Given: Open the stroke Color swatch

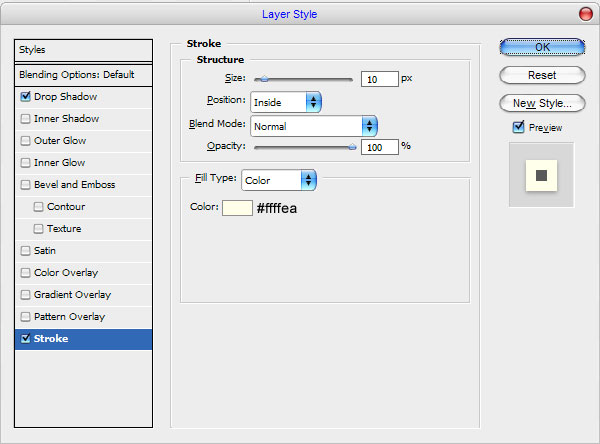Looking at the screenshot, I should pyautogui.click(x=237, y=208).
